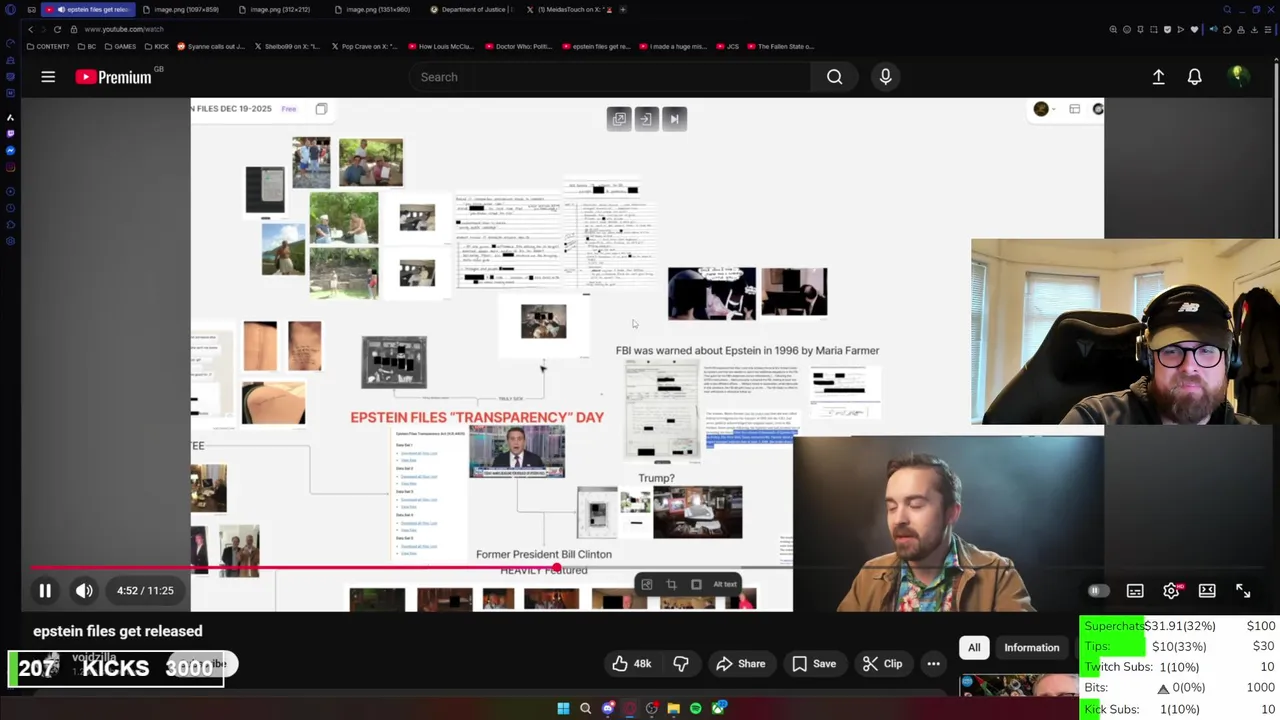Open Windows taskbar search
This screenshot has height=720, width=1280.
tap(585, 709)
